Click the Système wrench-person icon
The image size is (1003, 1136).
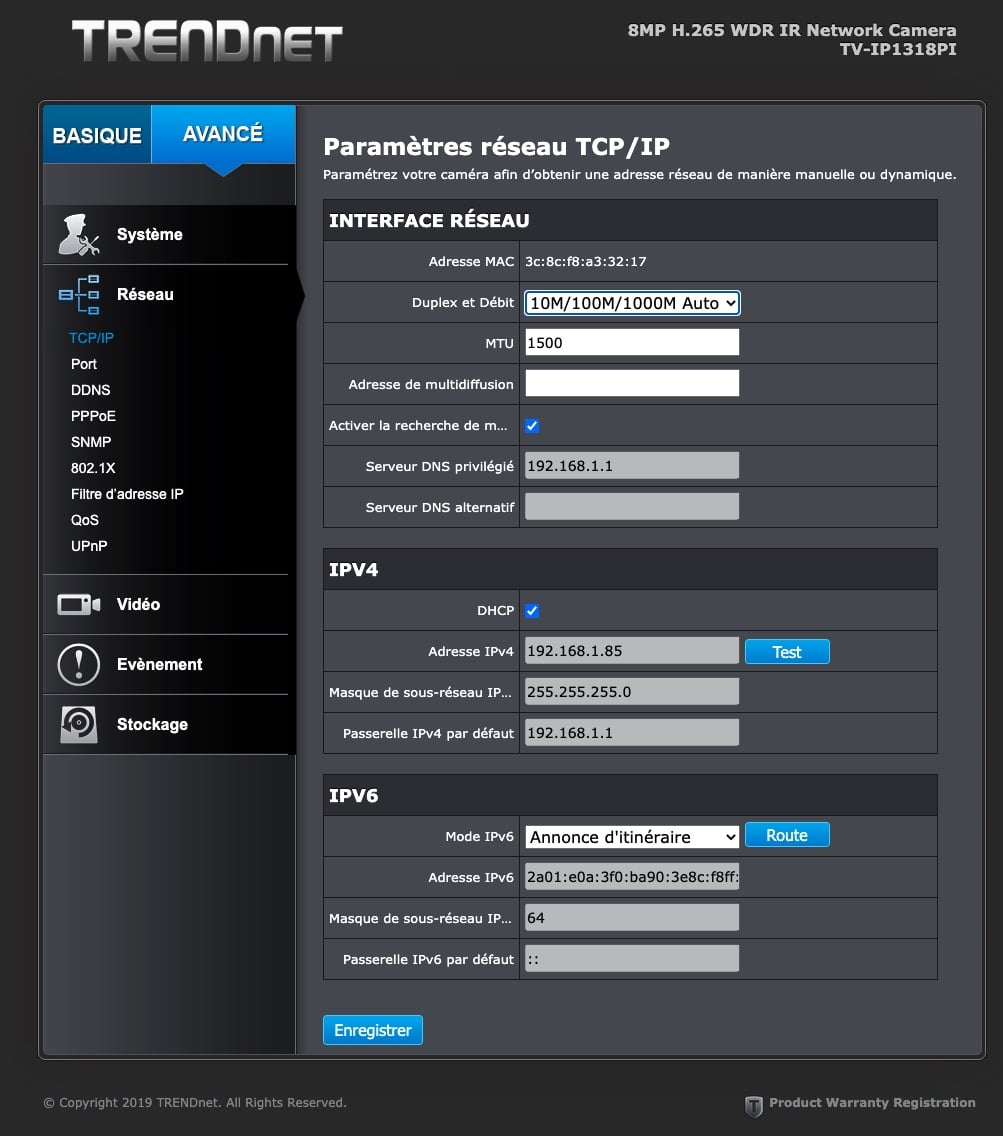pos(79,235)
